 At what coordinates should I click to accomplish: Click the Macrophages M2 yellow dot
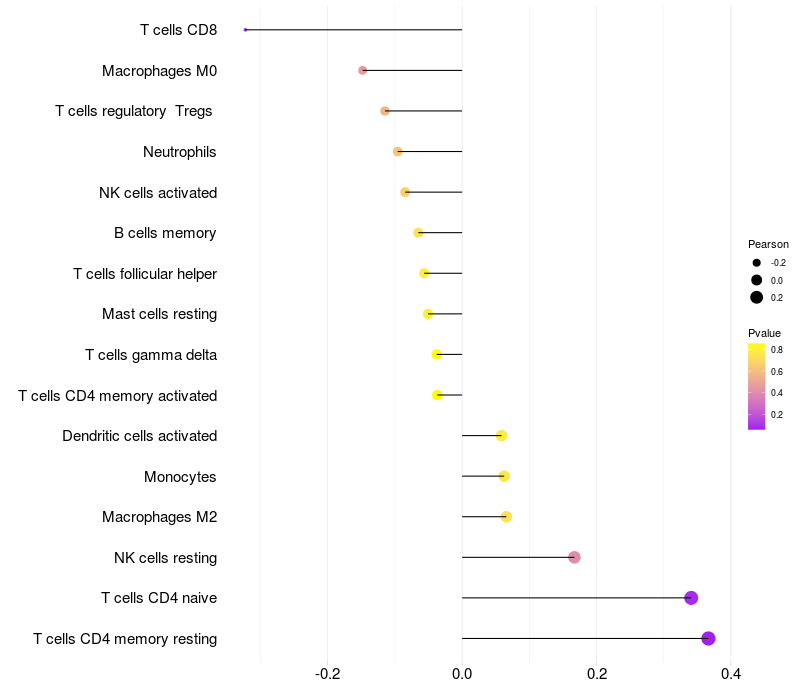pos(506,517)
